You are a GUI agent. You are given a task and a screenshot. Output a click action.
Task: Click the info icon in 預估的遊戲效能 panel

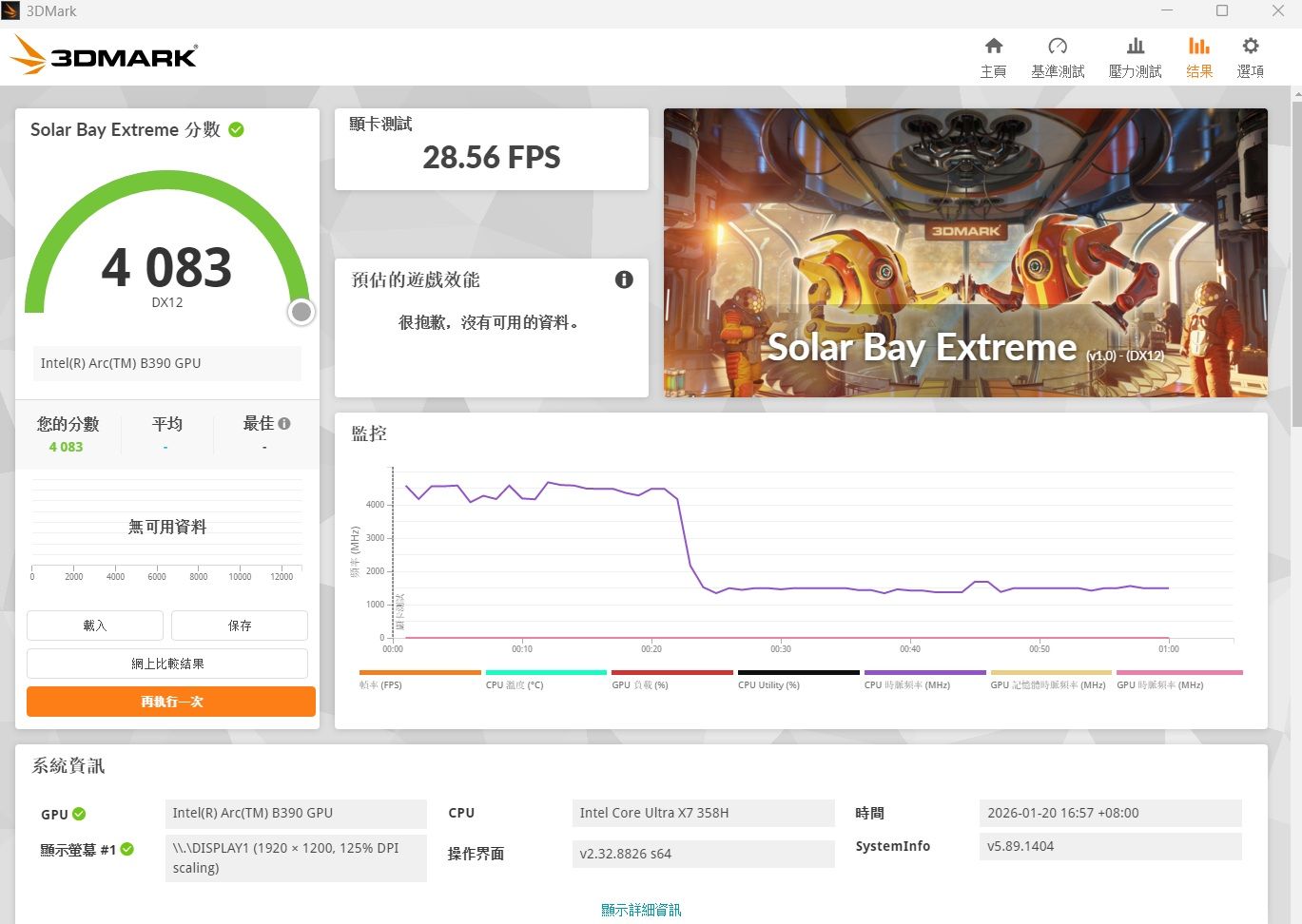tap(624, 279)
